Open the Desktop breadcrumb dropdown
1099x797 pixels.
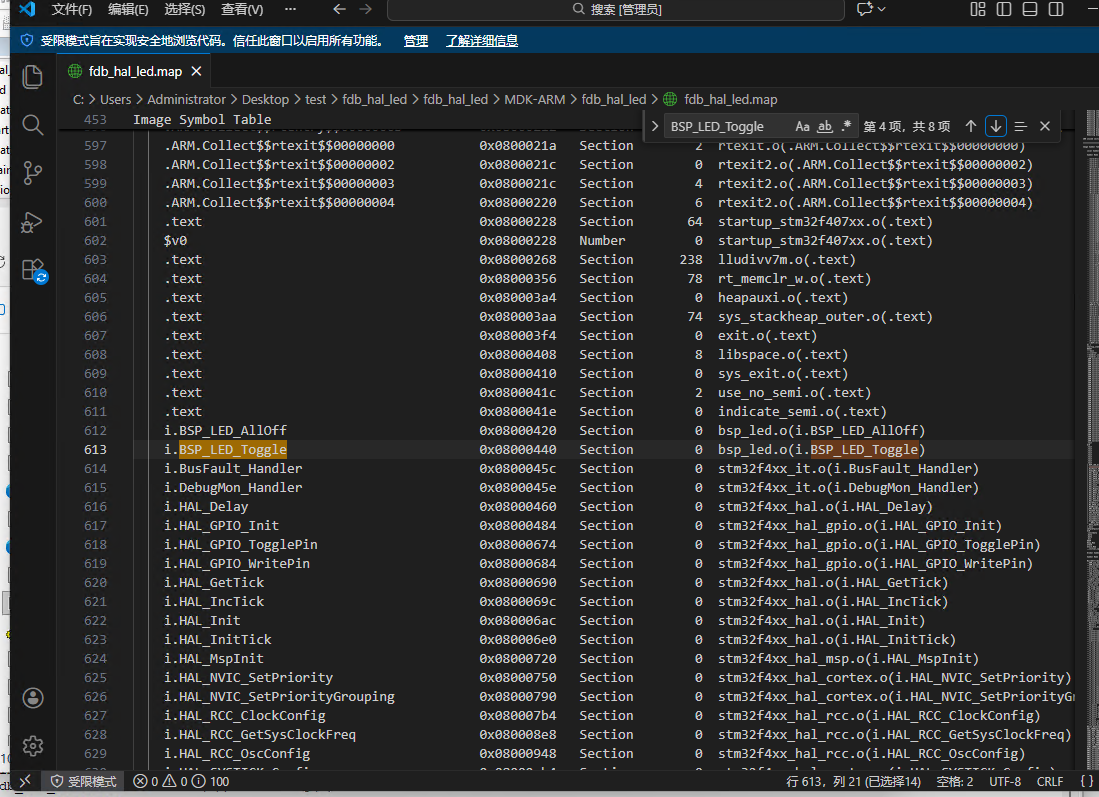click(x=265, y=100)
